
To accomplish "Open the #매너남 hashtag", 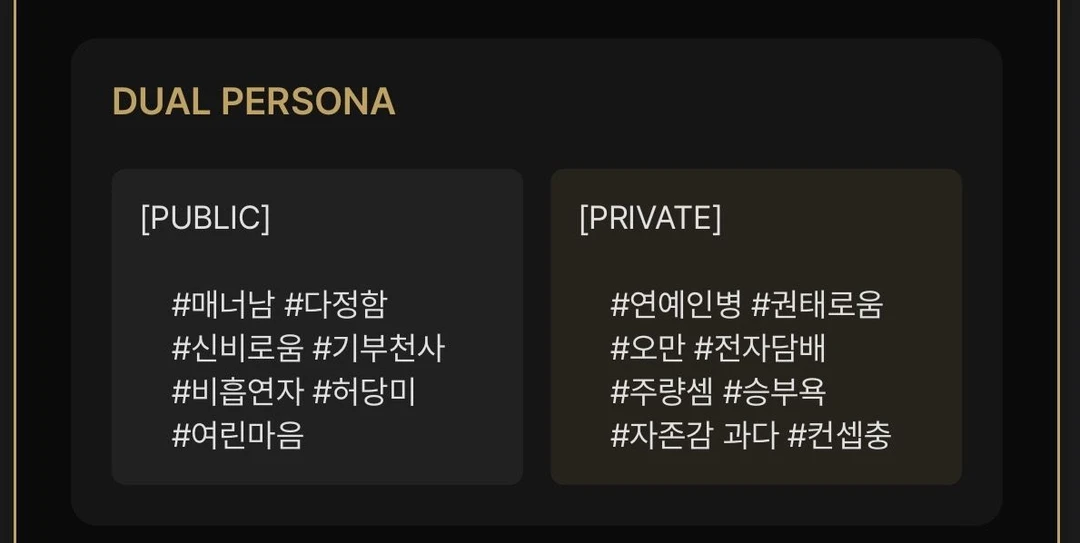I will click(223, 304).
